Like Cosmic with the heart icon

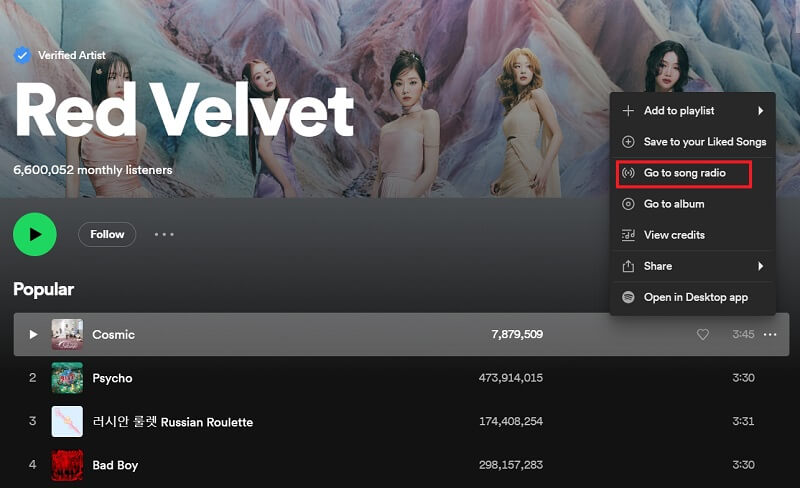pyautogui.click(x=703, y=334)
